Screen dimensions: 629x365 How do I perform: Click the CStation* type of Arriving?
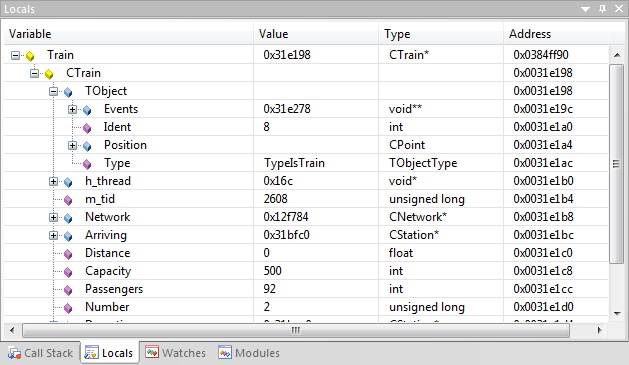pos(414,235)
